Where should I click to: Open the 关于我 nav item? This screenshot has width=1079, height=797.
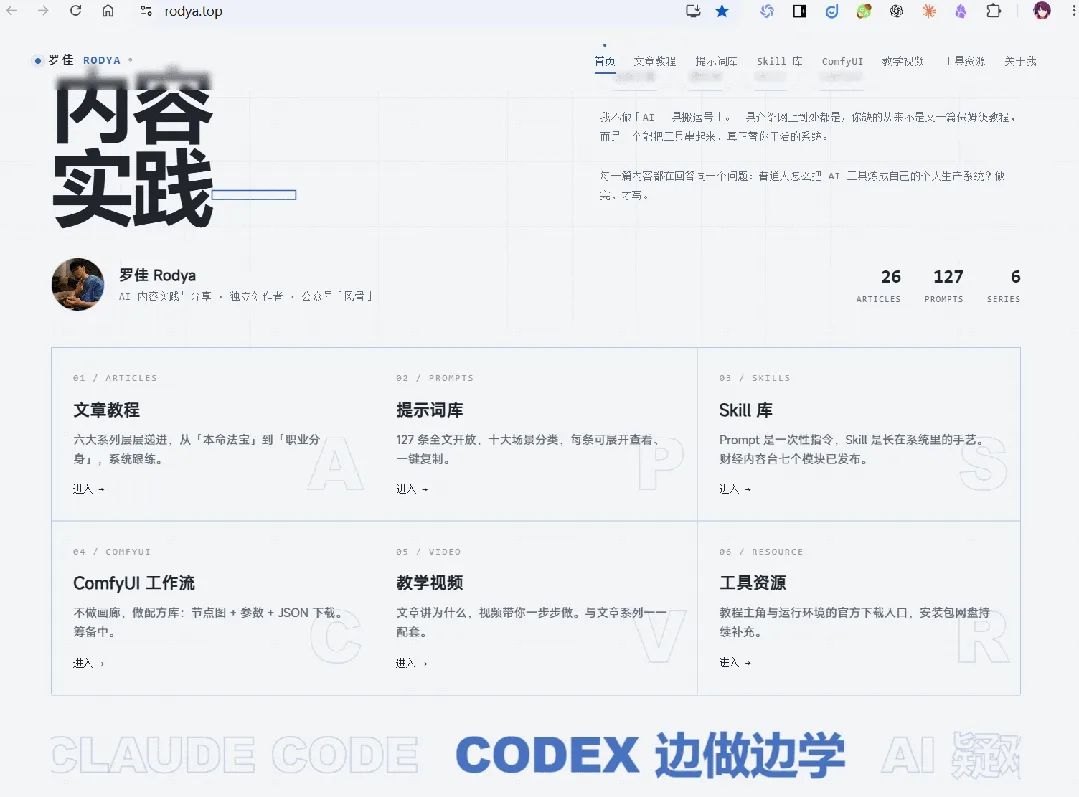(1020, 61)
